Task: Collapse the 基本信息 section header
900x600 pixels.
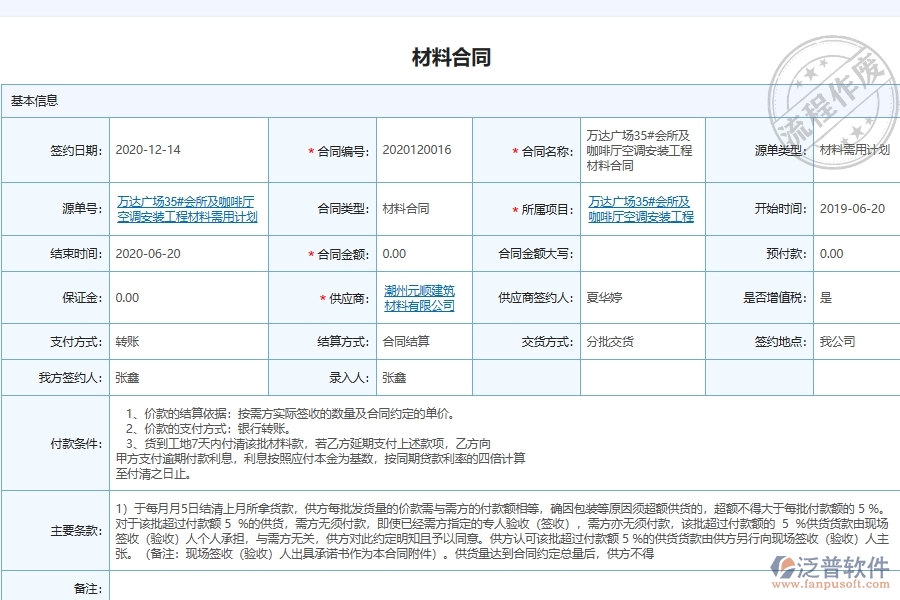Action: coord(34,99)
